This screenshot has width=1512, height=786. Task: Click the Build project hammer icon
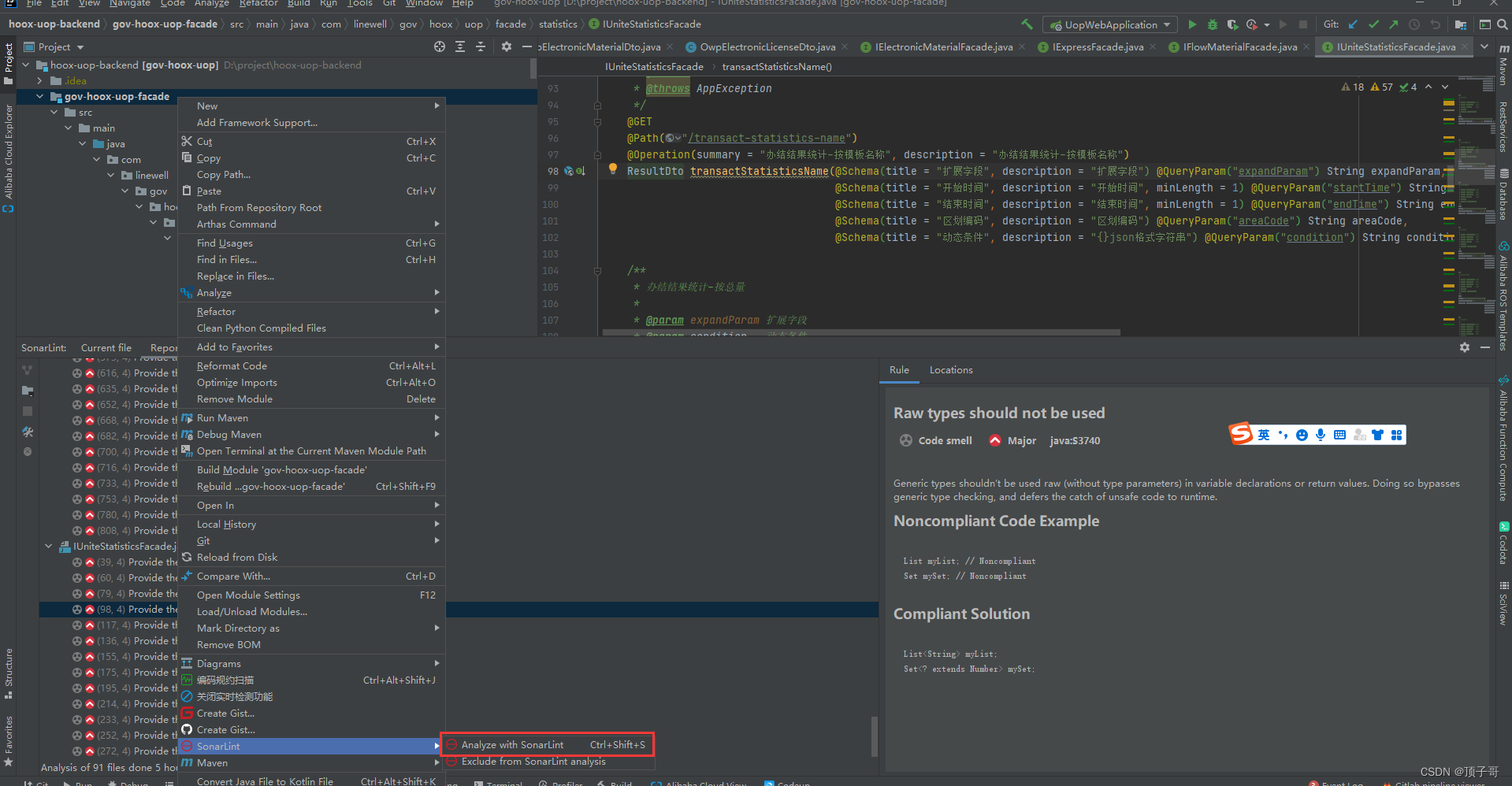(1027, 24)
